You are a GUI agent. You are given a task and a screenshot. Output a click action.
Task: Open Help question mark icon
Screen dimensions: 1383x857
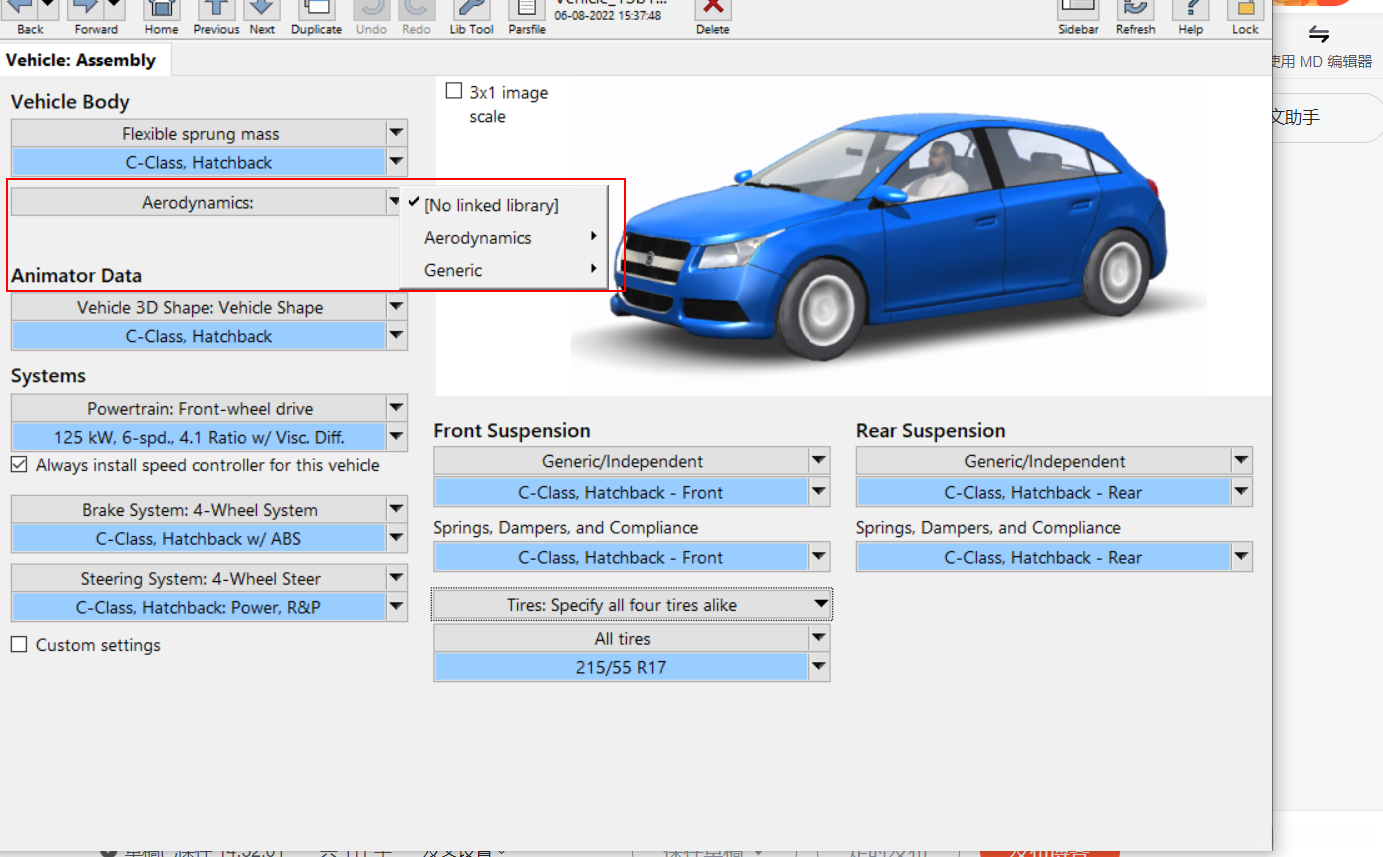coord(1190,10)
